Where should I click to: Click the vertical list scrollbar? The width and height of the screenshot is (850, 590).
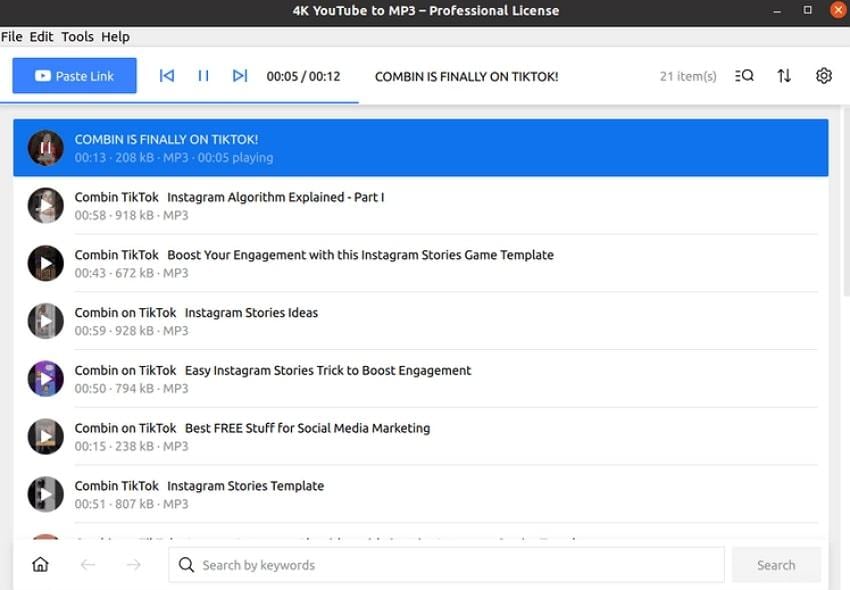tap(846, 202)
